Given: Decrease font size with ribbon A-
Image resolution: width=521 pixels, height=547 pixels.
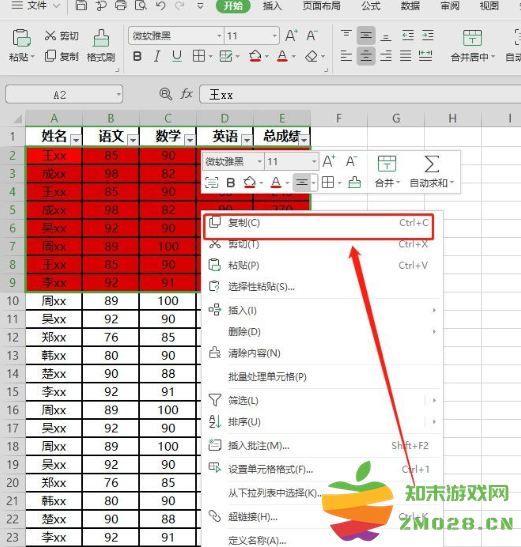Looking at the screenshot, I should [312, 36].
